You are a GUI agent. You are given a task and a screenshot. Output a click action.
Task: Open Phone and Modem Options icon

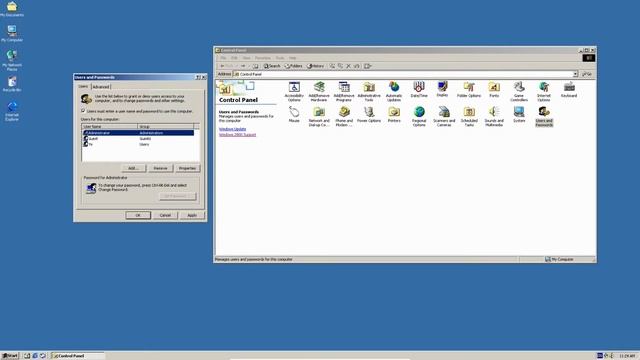[x=344, y=117]
